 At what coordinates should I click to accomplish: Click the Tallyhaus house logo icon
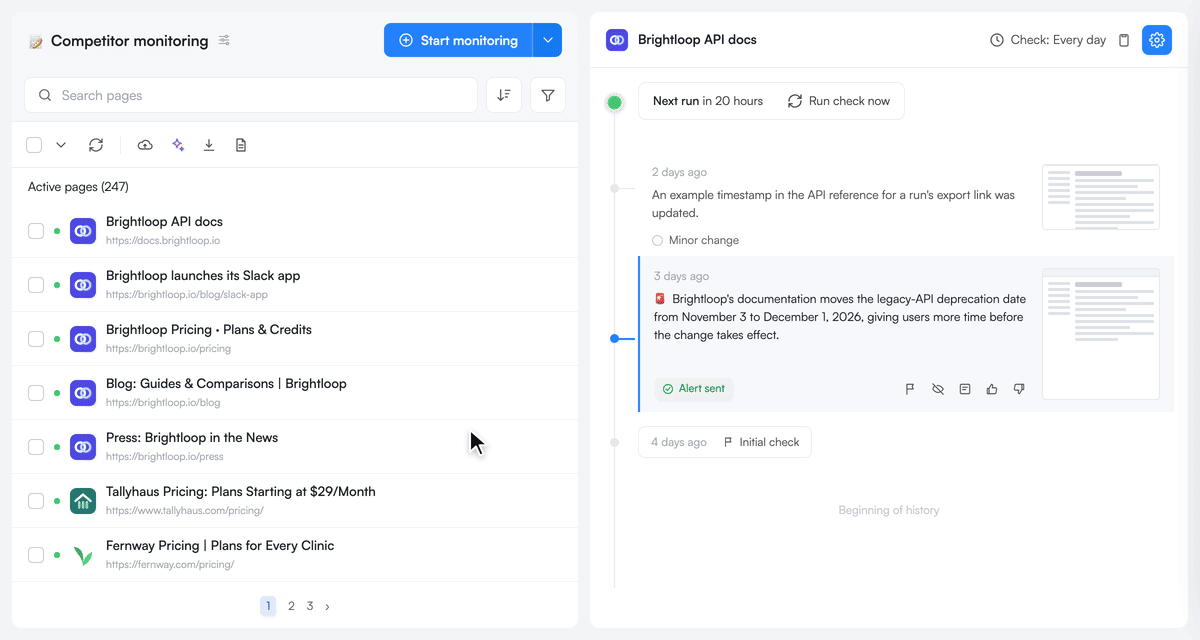83,501
